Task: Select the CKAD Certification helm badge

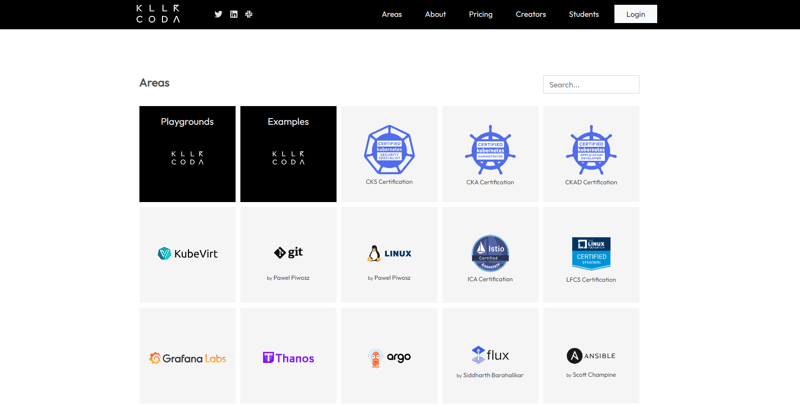Action: click(591, 150)
